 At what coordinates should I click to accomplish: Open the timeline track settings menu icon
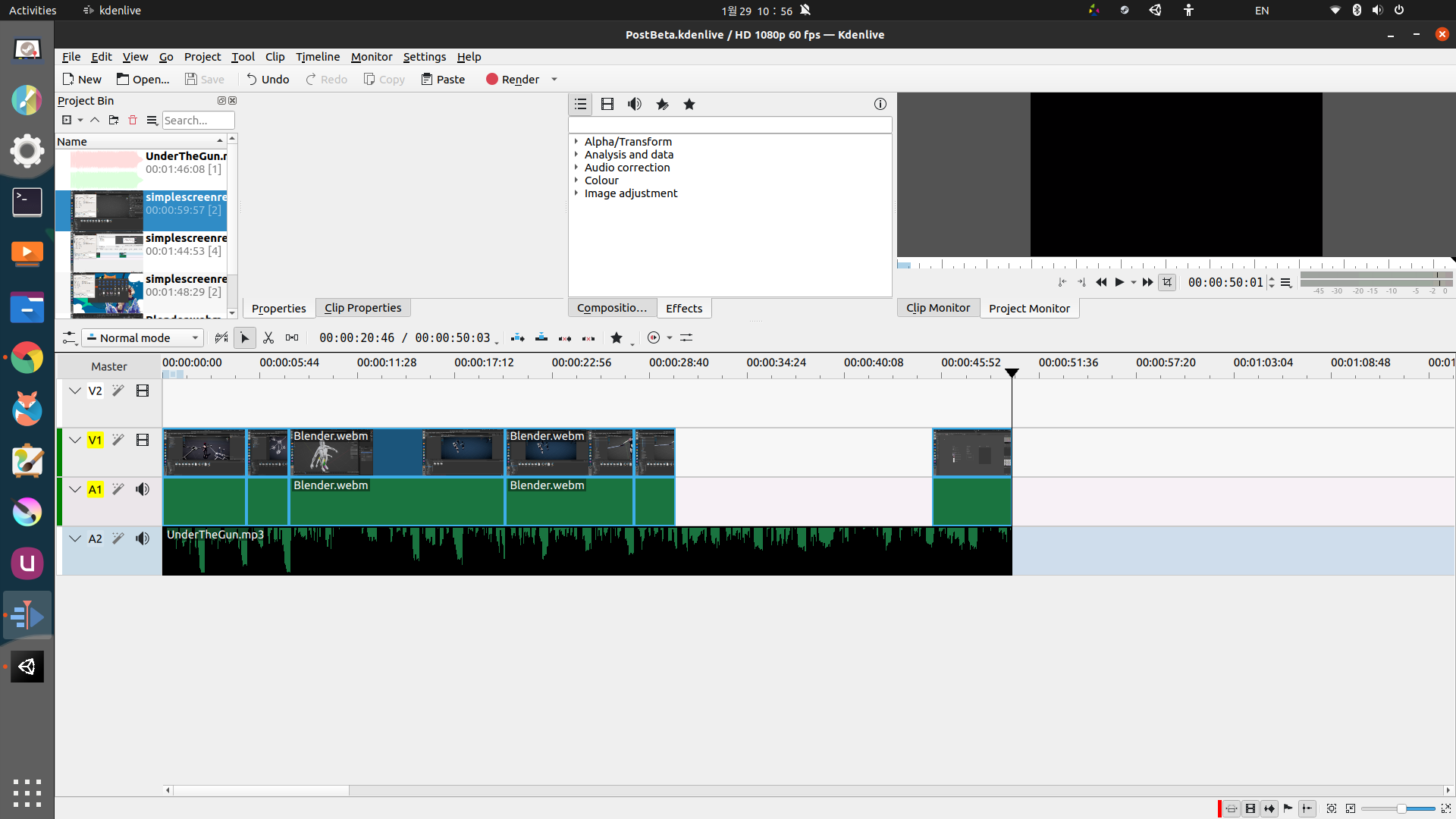pos(69,337)
